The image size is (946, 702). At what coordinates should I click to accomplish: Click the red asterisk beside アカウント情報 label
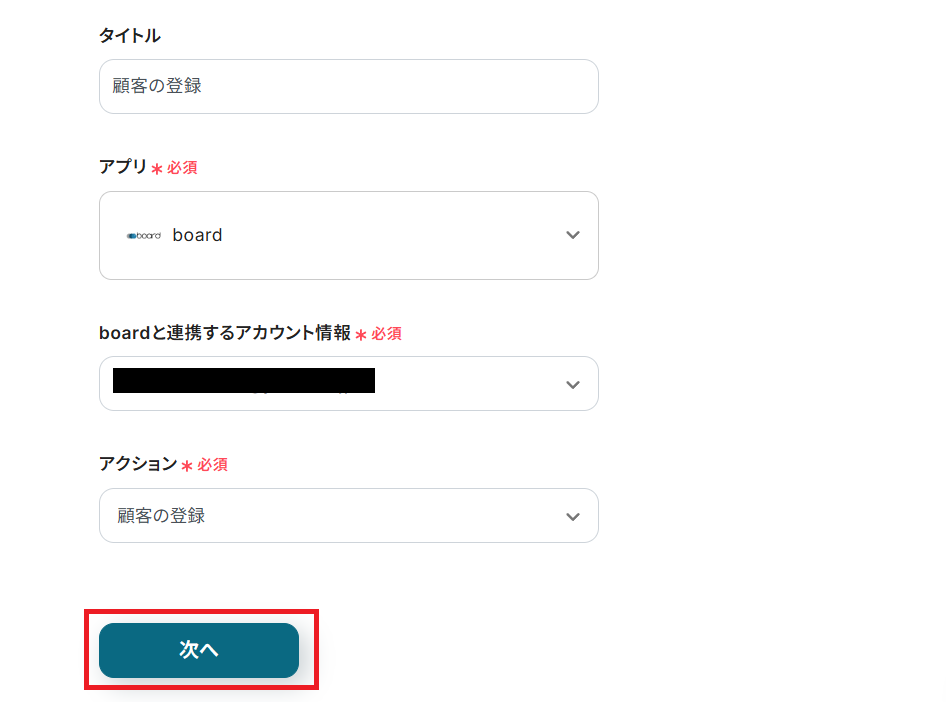tap(361, 335)
